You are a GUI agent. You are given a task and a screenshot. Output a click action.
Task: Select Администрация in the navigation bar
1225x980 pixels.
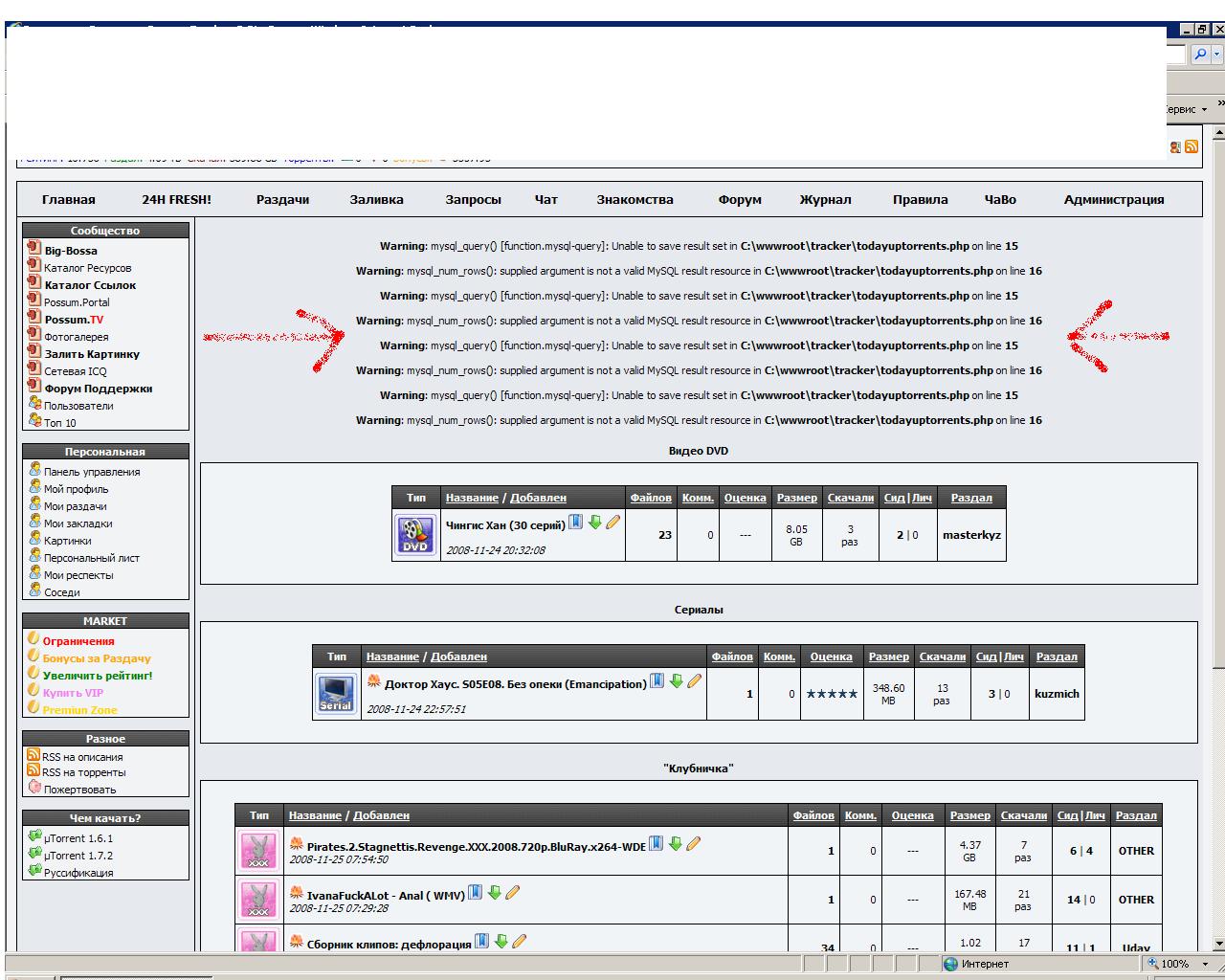coord(1114,199)
